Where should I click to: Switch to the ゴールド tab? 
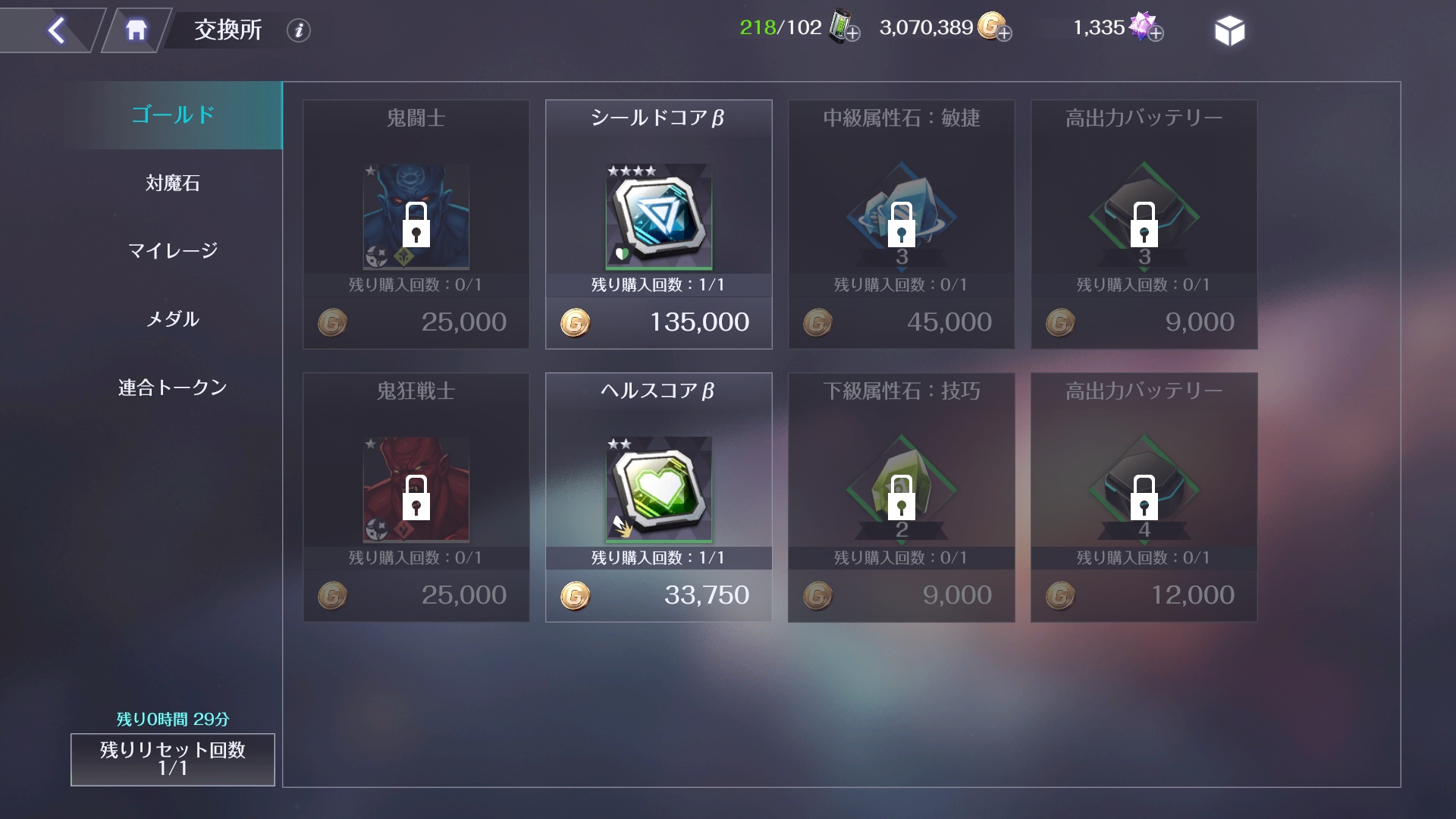click(173, 115)
